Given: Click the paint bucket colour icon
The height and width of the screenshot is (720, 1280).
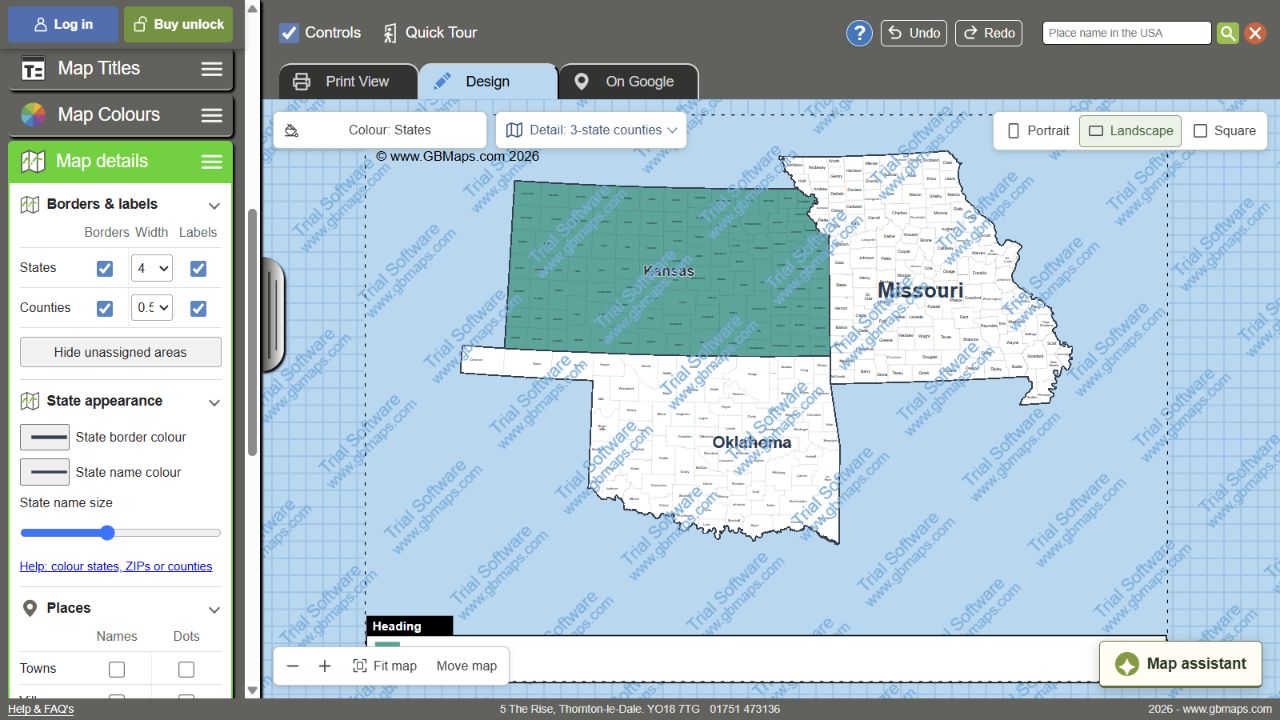Looking at the screenshot, I should (291, 130).
